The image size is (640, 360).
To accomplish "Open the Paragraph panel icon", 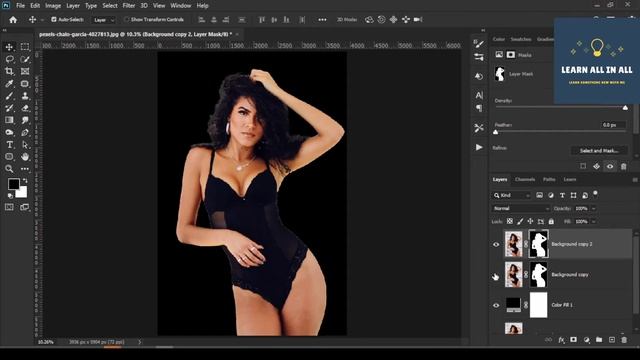I will coord(479,108).
